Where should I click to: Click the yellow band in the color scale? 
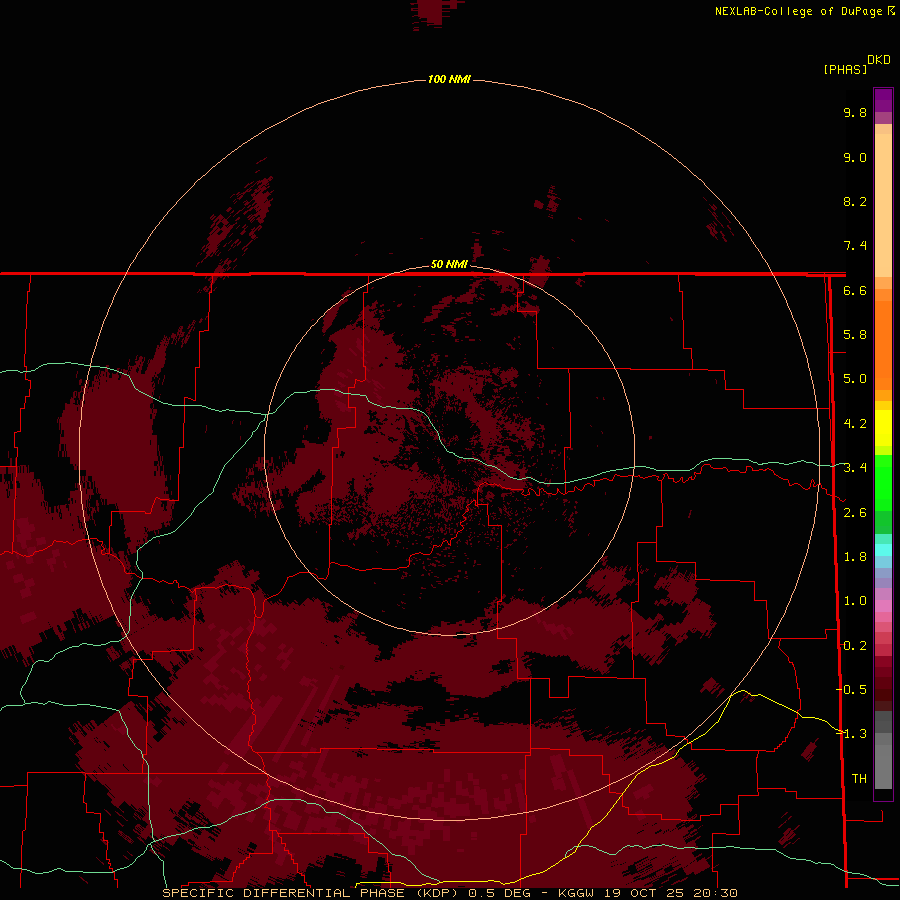[883, 428]
